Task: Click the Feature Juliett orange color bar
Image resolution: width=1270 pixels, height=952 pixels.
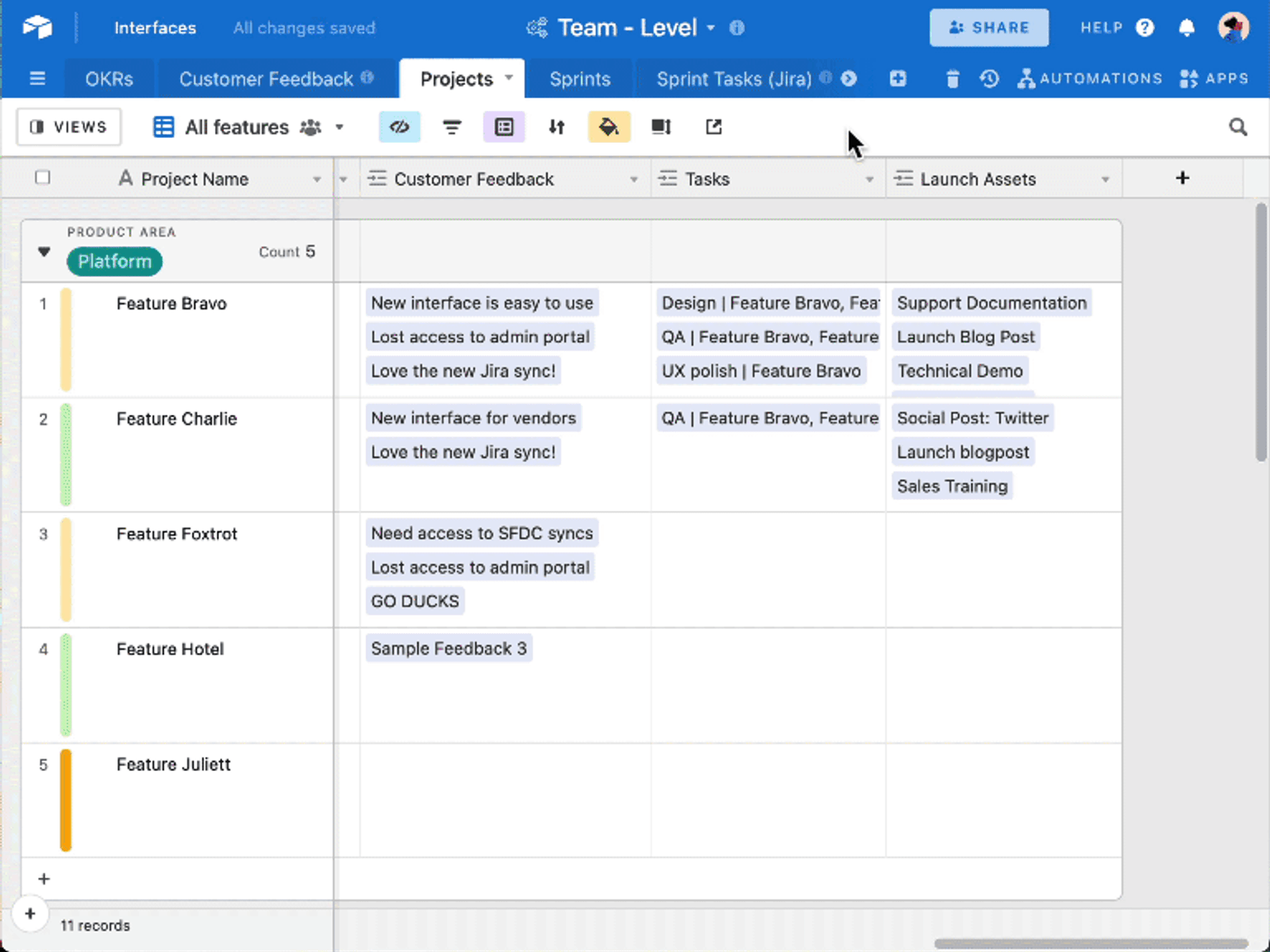Action: click(x=66, y=800)
